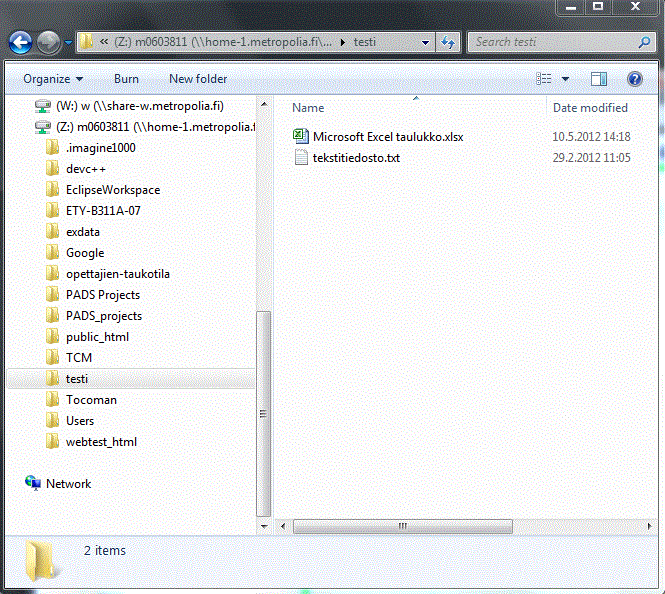Open the .imagine1000 folder
This screenshot has width=665, height=594.
101,148
